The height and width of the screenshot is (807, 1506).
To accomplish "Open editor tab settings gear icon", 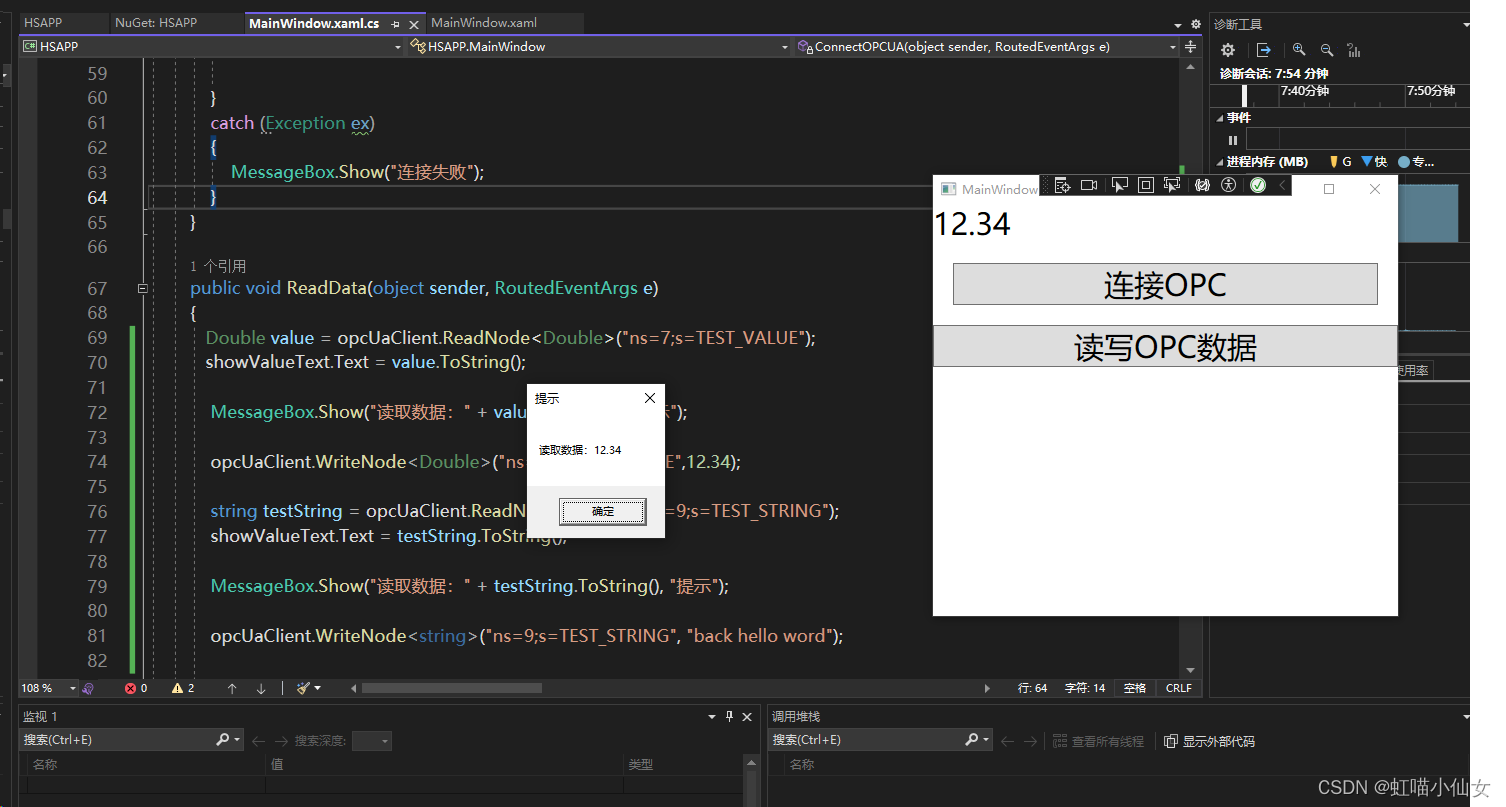I will [x=1196, y=24].
